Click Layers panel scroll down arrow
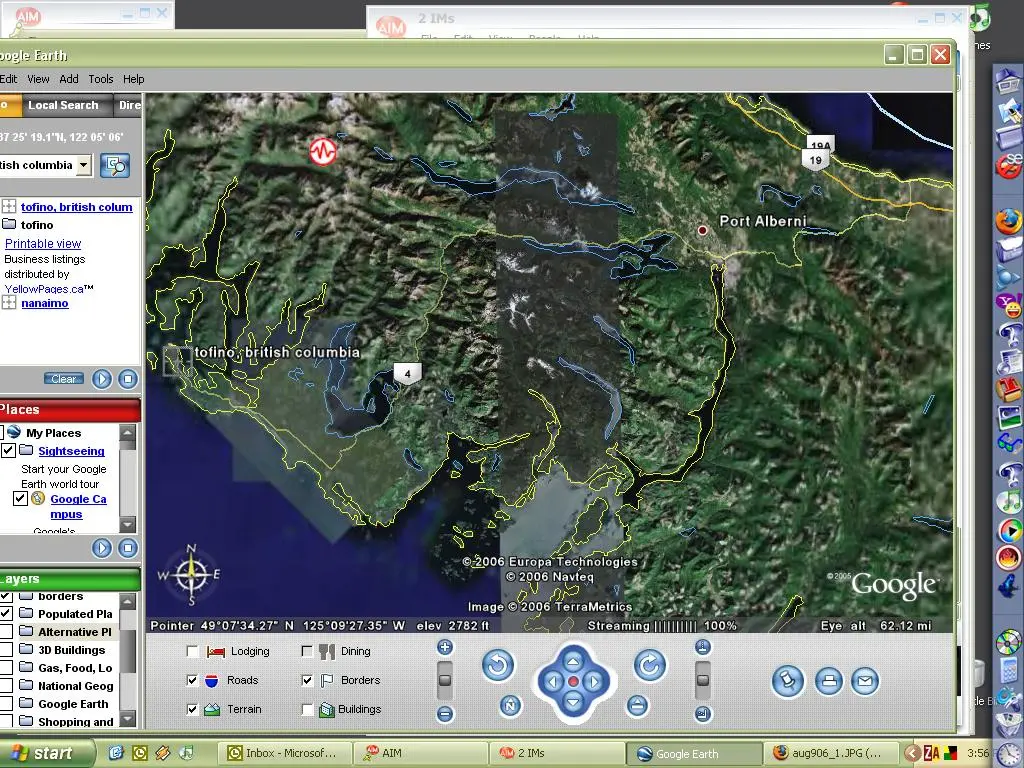 (x=128, y=720)
